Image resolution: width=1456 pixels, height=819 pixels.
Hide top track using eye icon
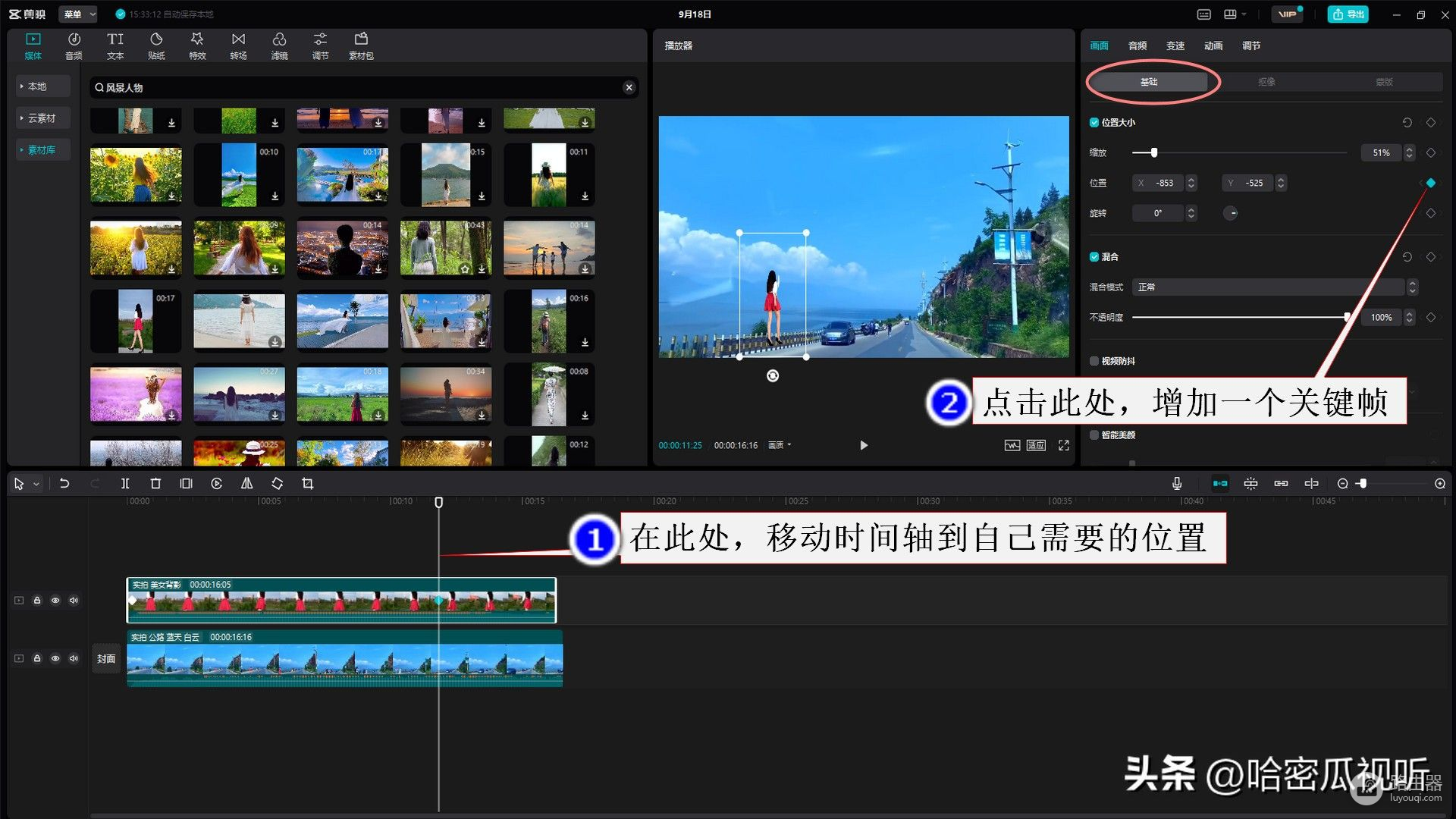tap(55, 601)
